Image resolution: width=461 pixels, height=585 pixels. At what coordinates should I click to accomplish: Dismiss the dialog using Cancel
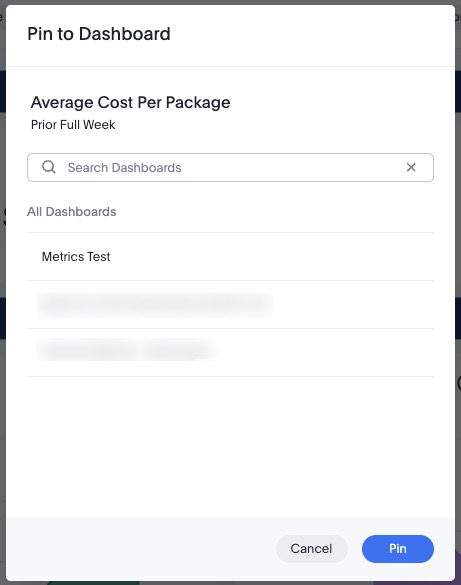pyautogui.click(x=311, y=548)
